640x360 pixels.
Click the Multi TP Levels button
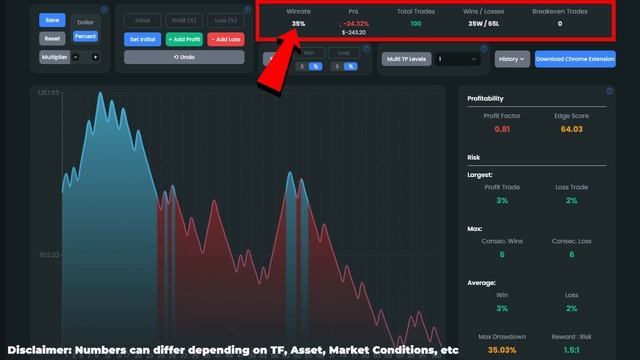406,59
